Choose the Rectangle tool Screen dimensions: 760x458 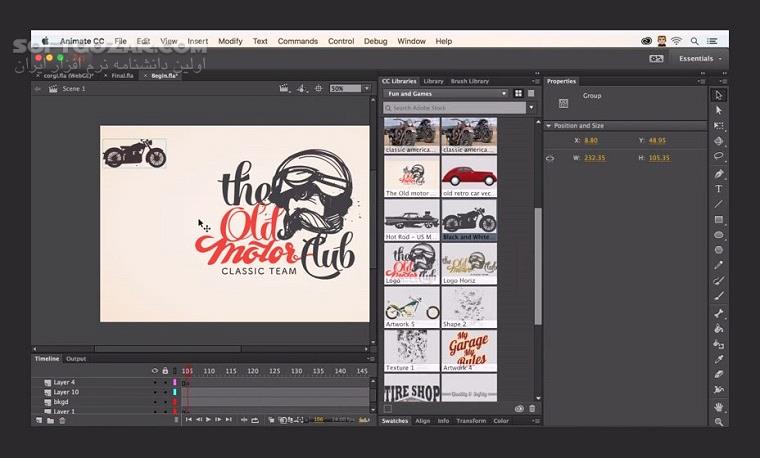coord(719,220)
